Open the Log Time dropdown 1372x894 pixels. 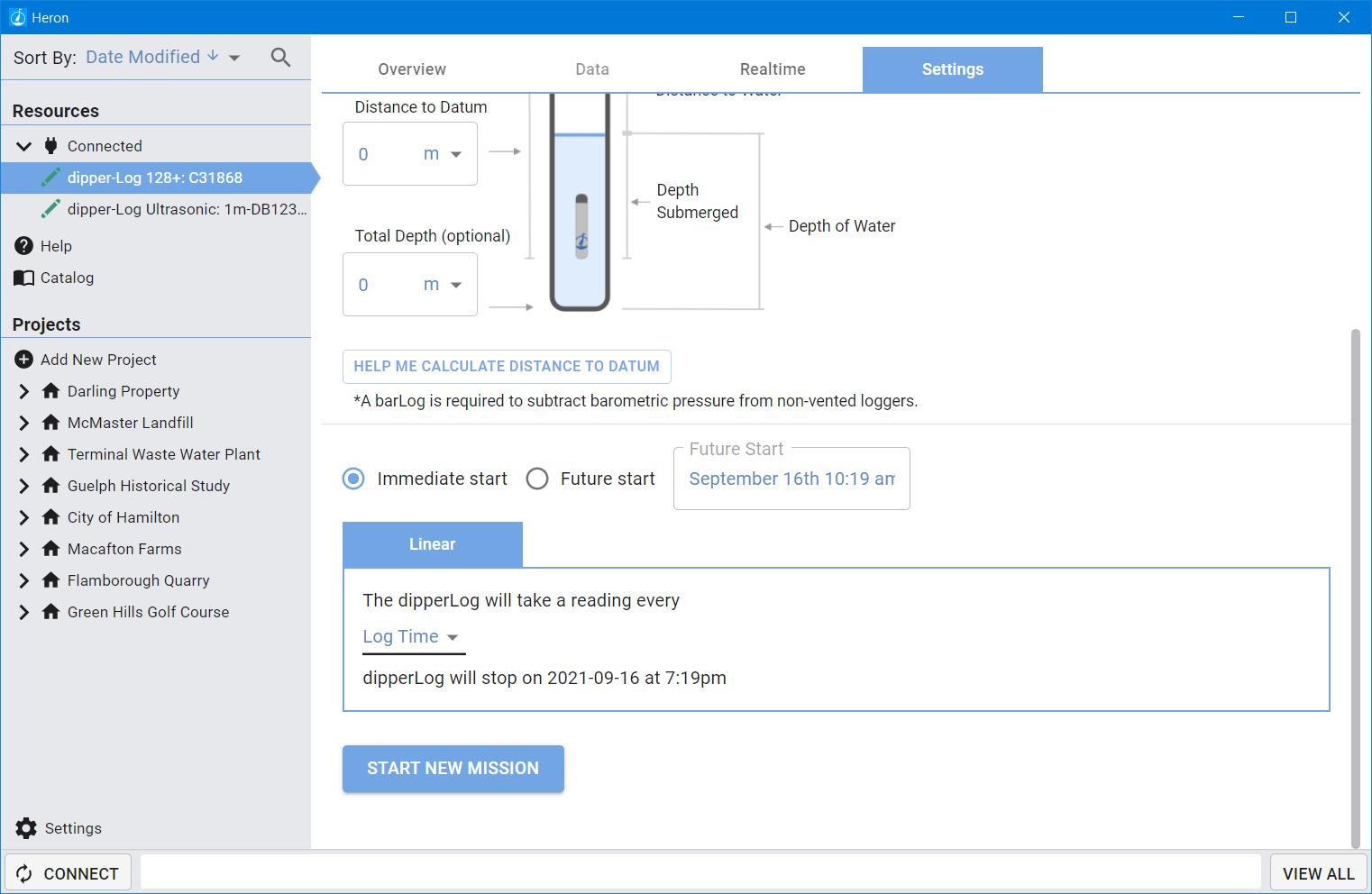[x=414, y=637]
